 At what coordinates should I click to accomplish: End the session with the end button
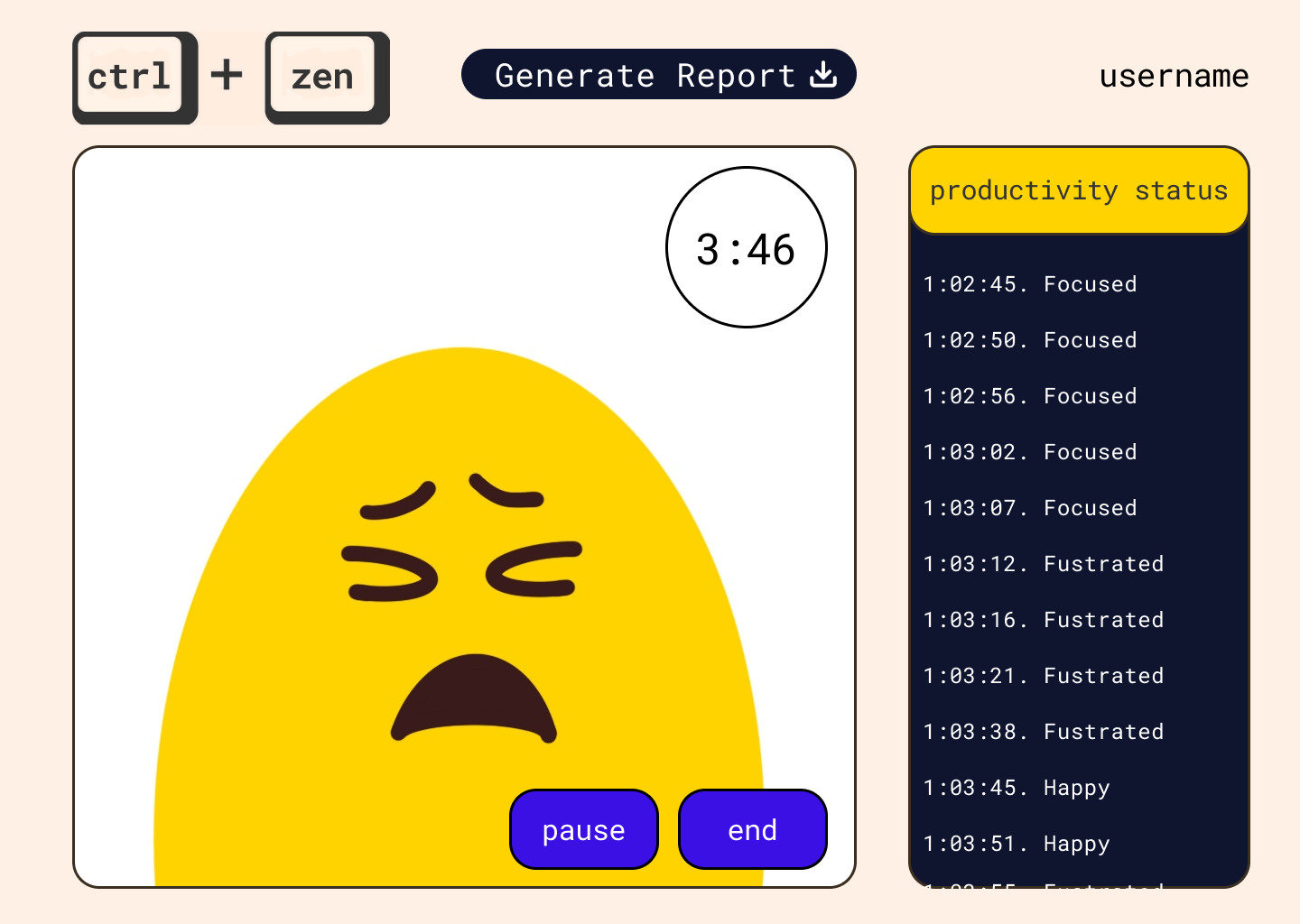[x=752, y=829]
